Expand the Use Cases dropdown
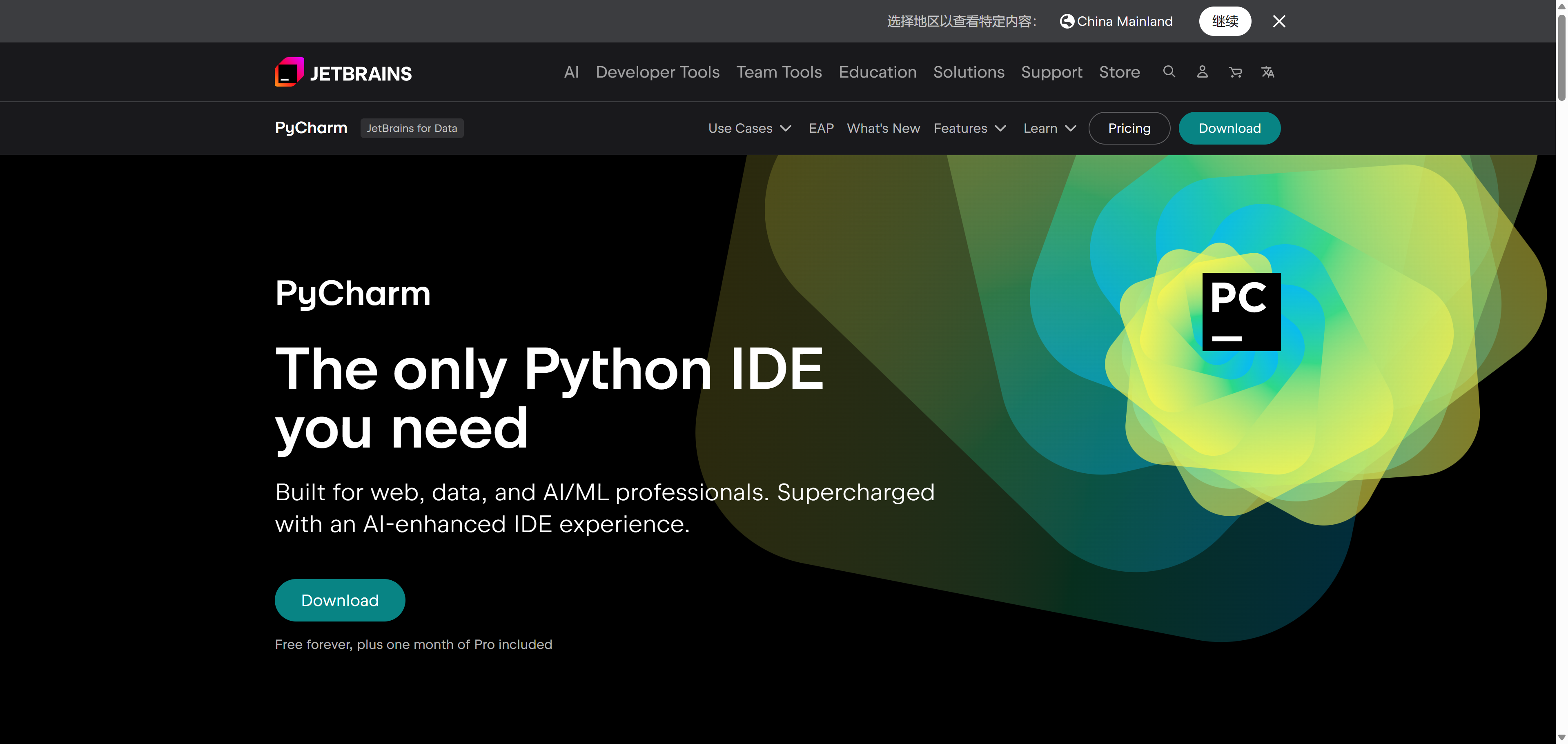This screenshot has height=744, width=1568. click(749, 129)
